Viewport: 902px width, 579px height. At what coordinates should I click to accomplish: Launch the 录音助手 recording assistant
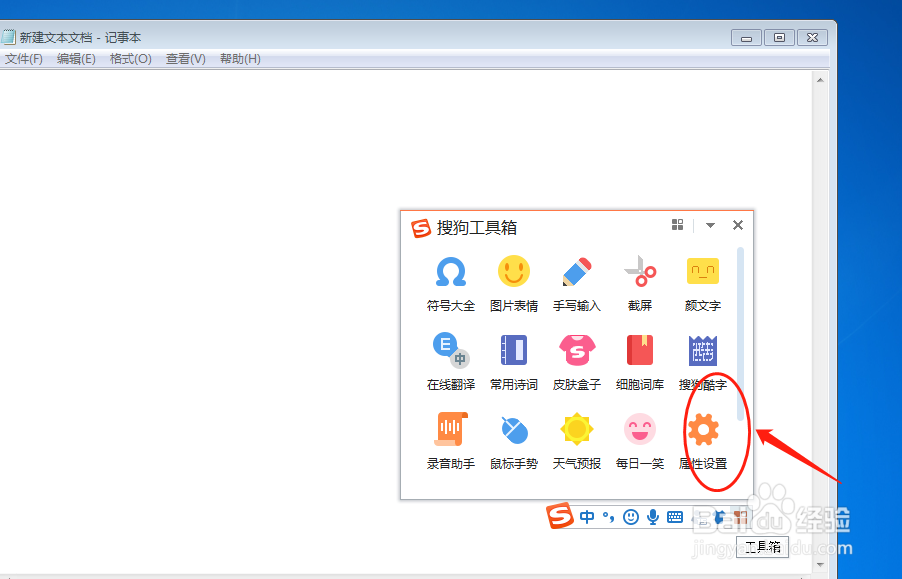coord(451,442)
